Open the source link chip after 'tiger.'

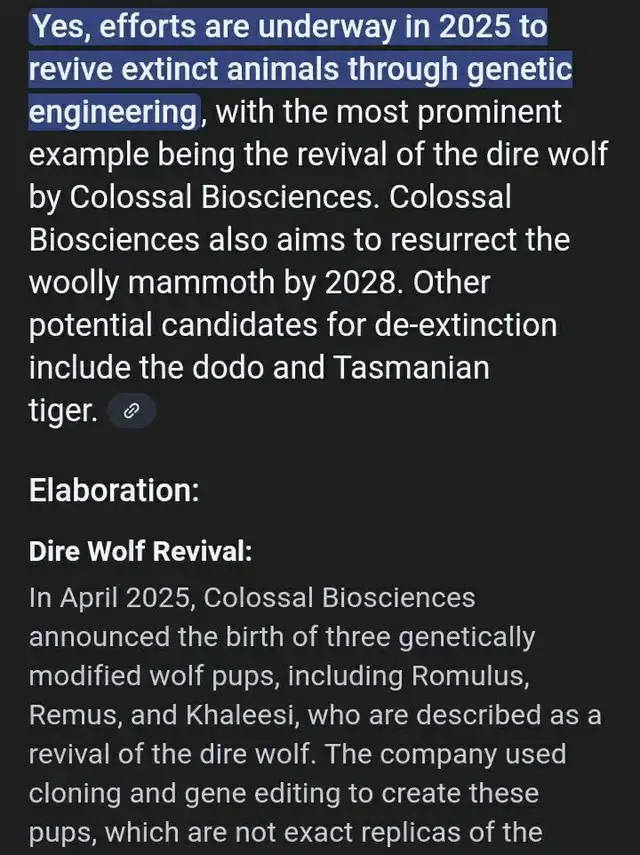[x=131, y=411]
